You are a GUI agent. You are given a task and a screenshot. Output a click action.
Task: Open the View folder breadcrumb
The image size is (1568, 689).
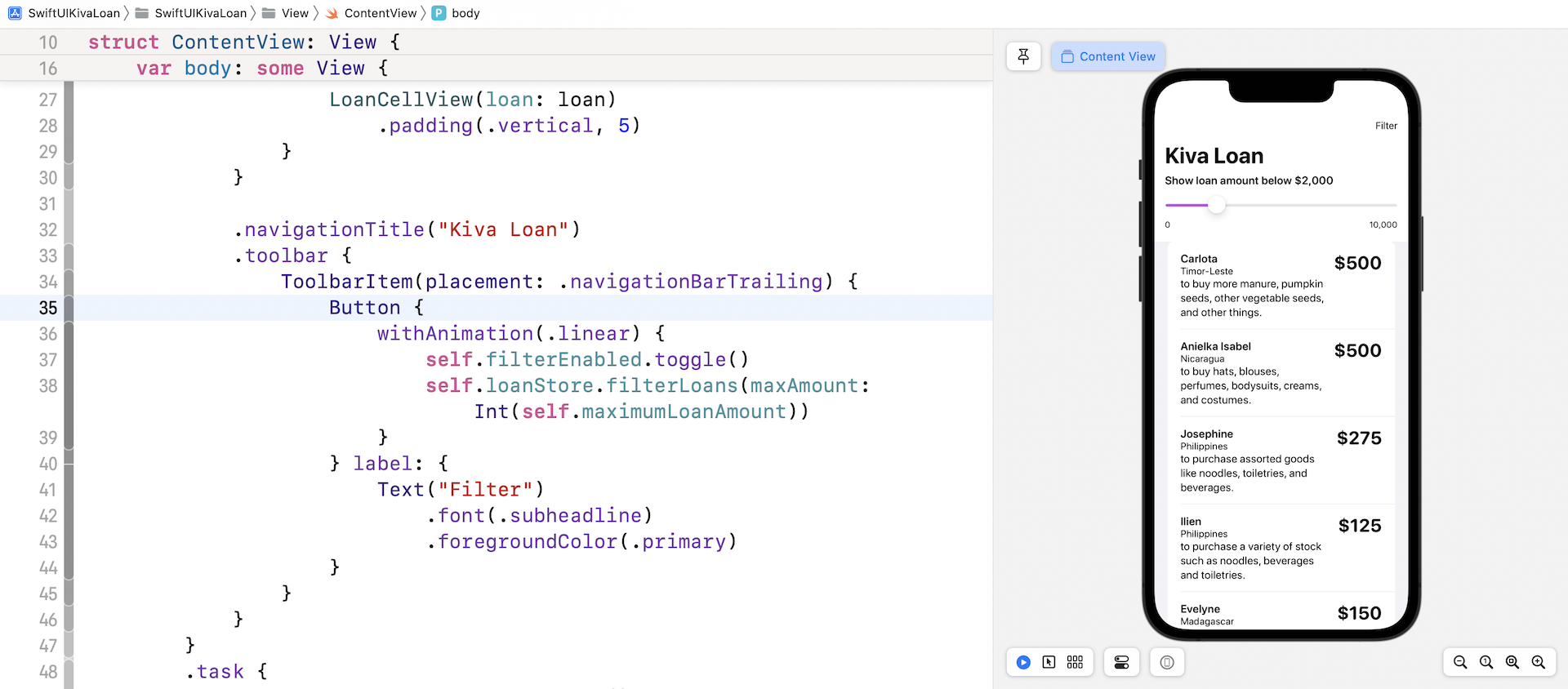tap(285, 13)
